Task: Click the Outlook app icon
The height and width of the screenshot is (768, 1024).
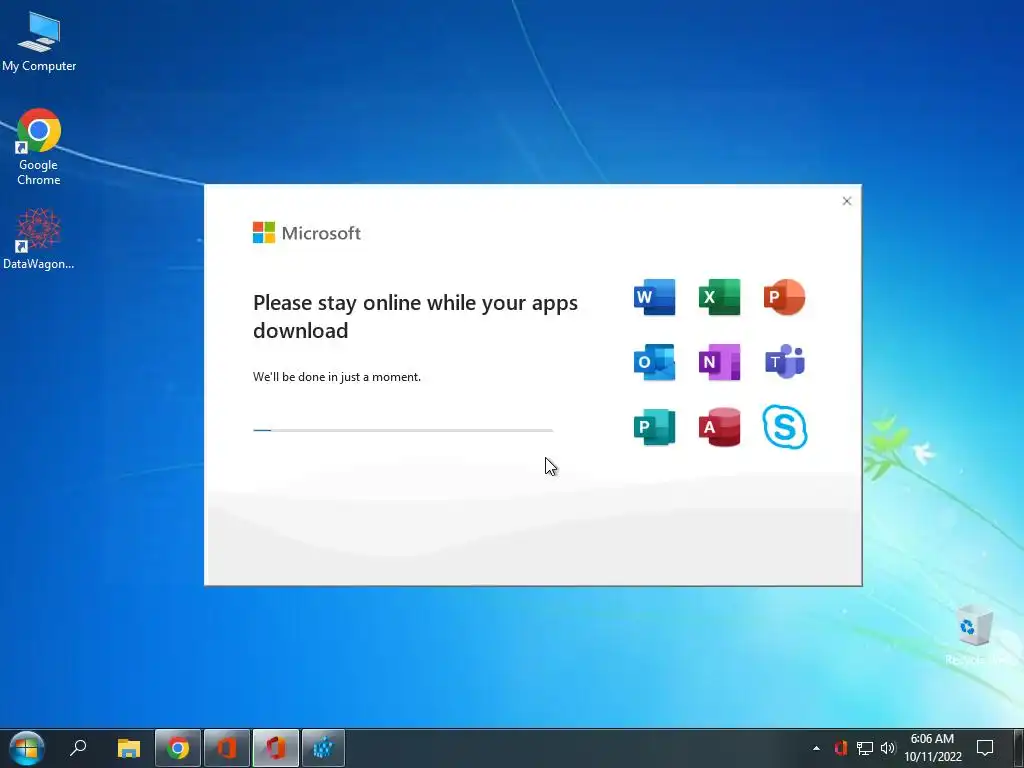Action: (x=654, y=362)
